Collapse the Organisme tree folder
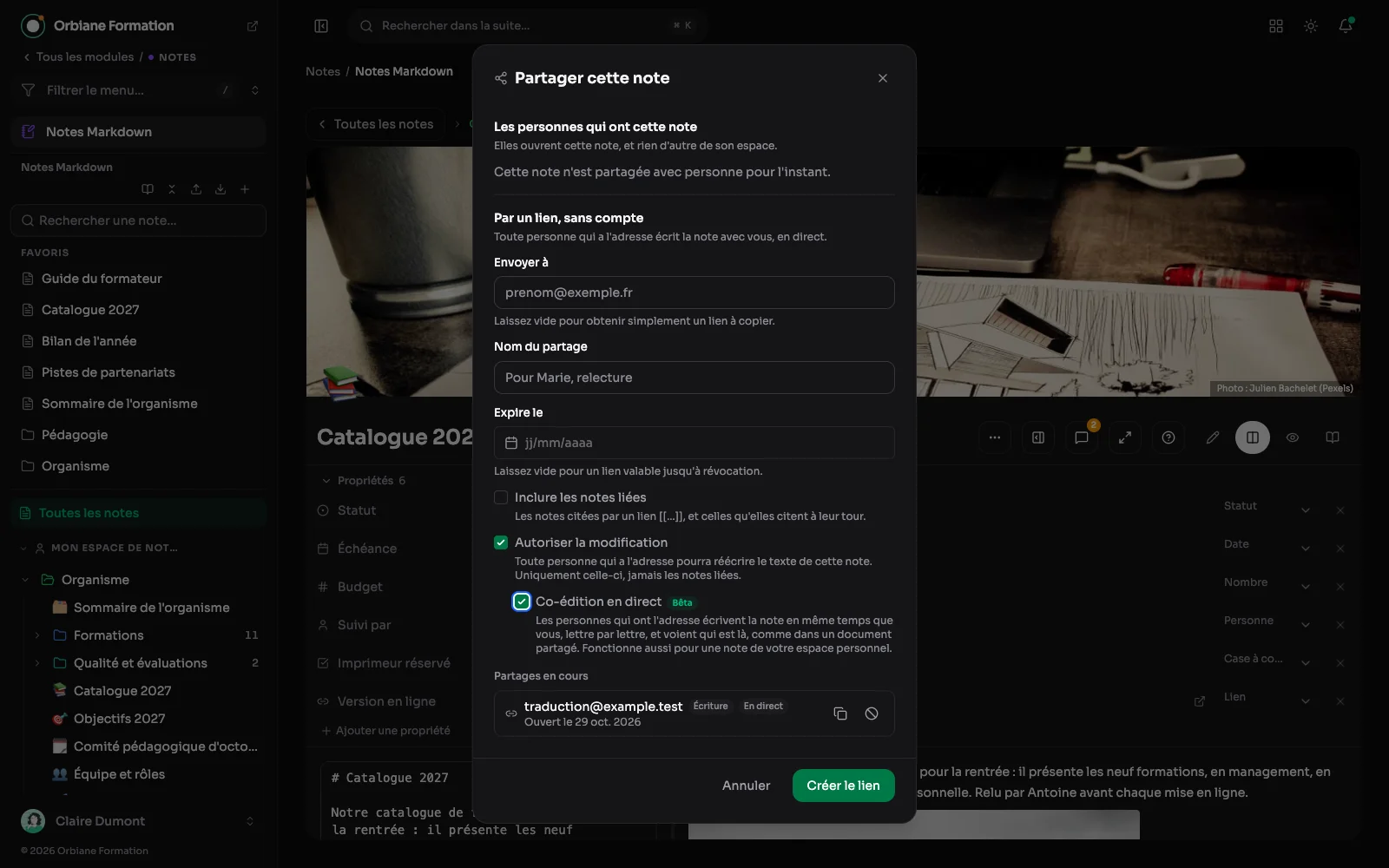1389x868 pixels. coord(25,580)
